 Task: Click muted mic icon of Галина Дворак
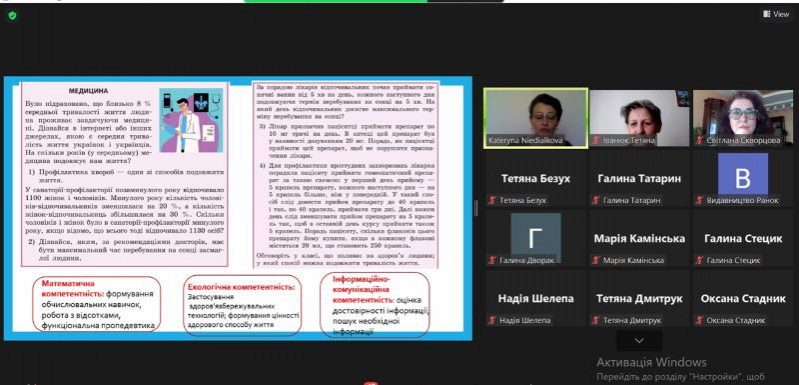(492, 260)
